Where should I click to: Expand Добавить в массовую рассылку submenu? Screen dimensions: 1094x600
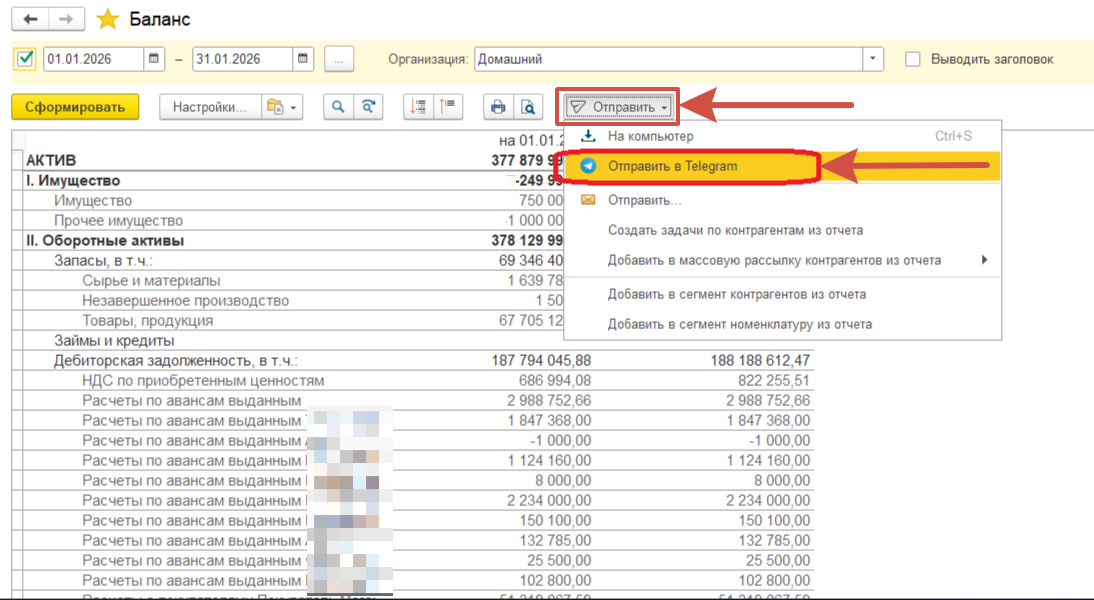pos(774,260)
